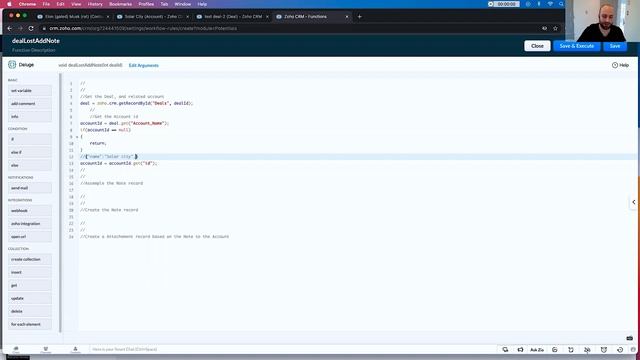The height and width of the screenshot is (360, 640).
Task: Close the test deal 2 (Deal) tab
Action: click(x=267, y=17)
